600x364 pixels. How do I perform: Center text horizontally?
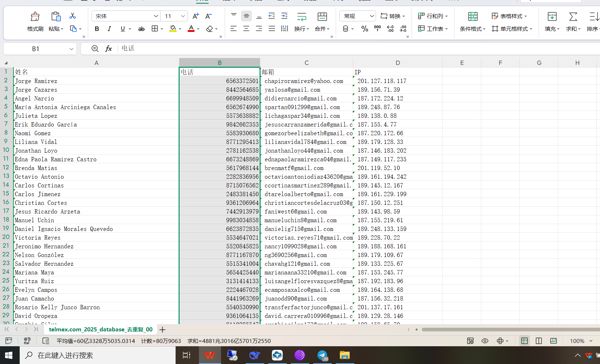[x=246, y=29]
